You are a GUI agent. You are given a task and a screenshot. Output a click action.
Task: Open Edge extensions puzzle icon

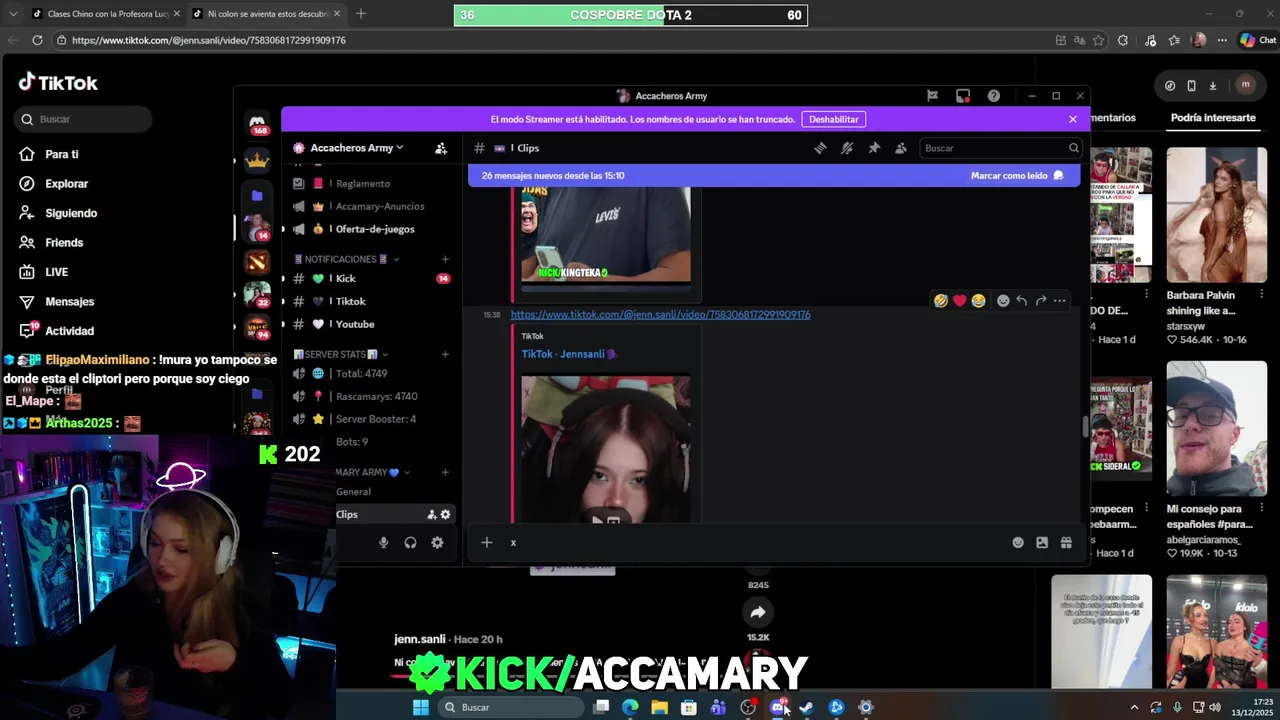(1123, 40)
